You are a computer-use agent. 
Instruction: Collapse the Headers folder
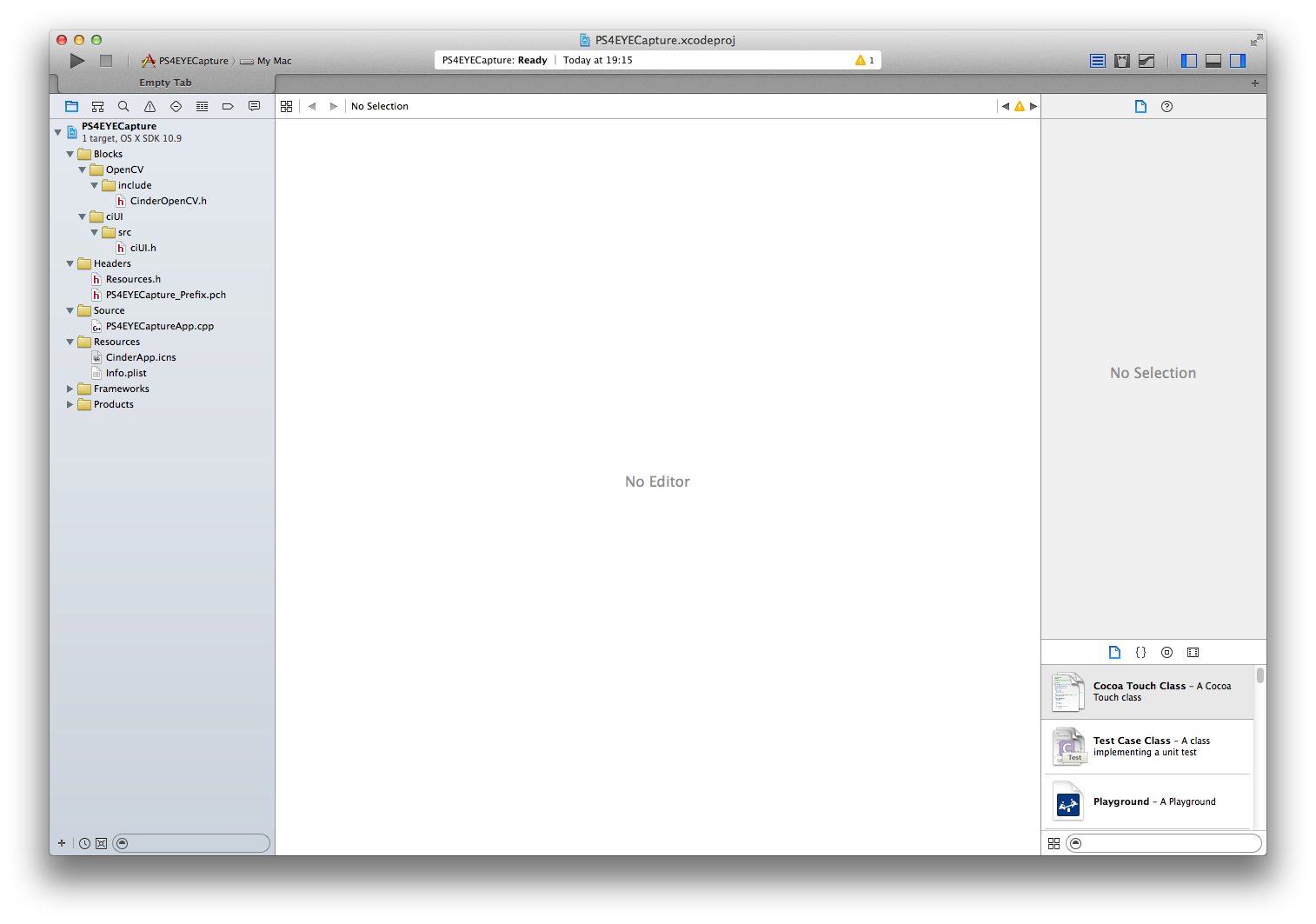click(x=70, y=263)
